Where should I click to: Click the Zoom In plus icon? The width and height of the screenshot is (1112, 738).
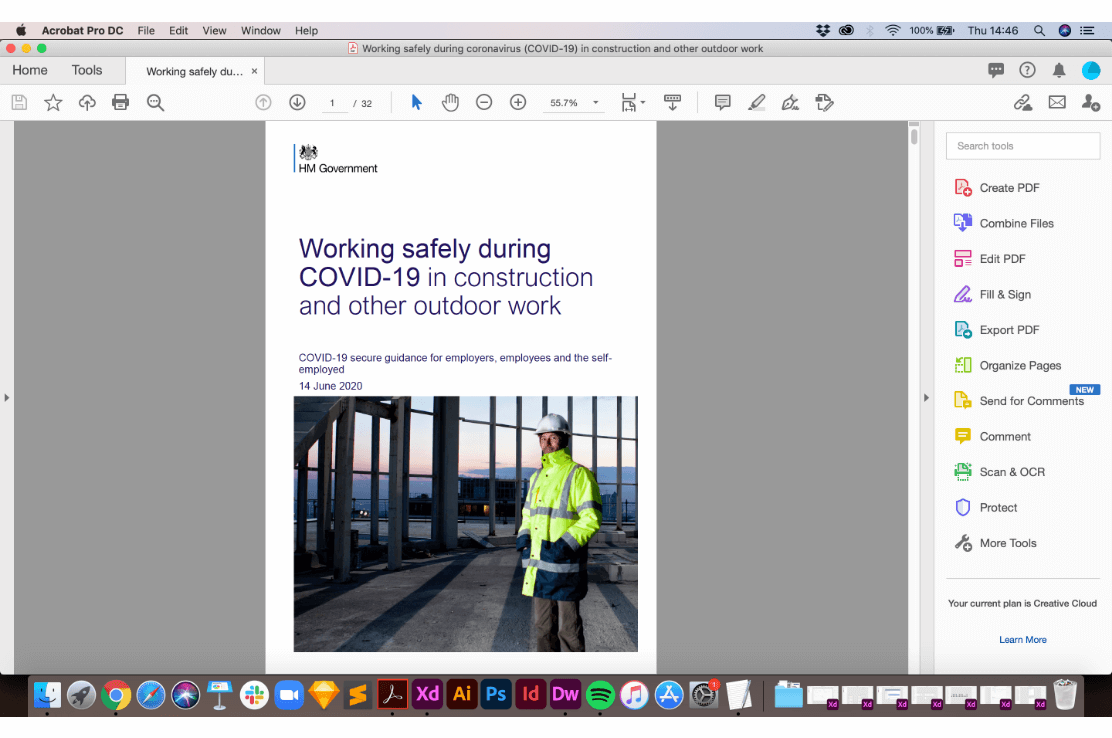pos(518,102)
